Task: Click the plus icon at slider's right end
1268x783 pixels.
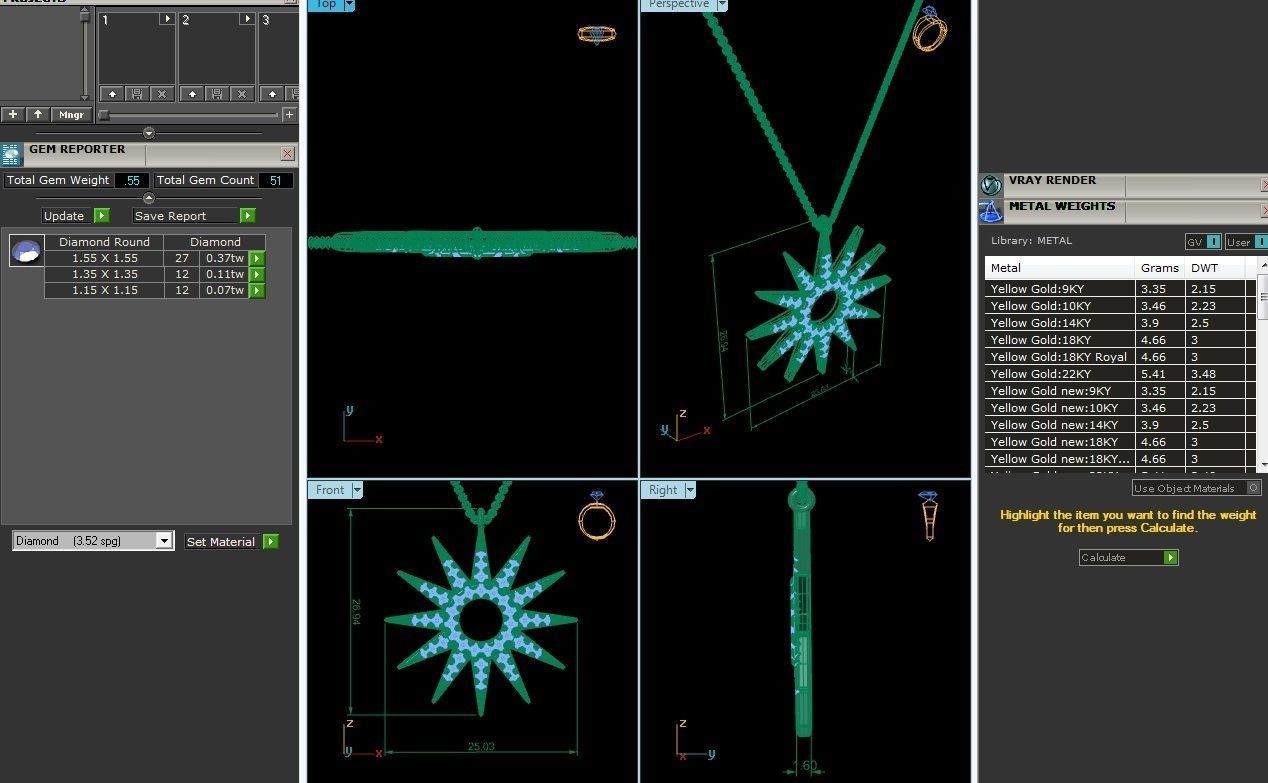Action: point(290,115)
